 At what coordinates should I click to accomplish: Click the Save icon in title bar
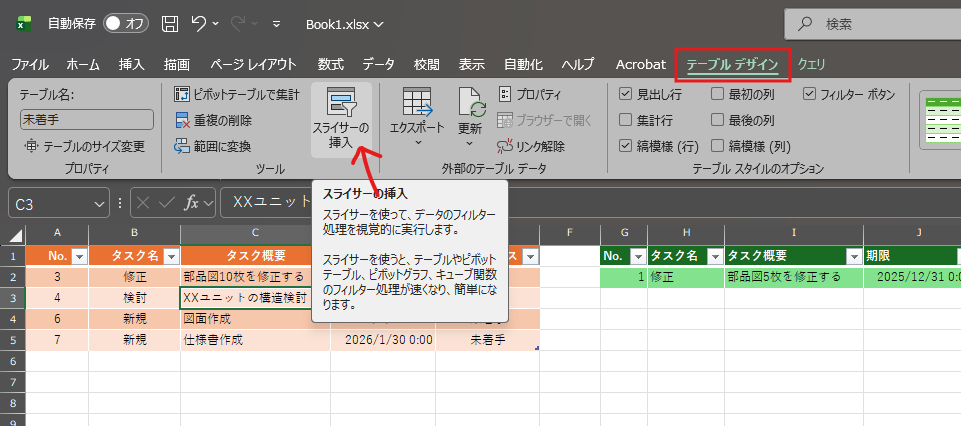click(170, 23)
